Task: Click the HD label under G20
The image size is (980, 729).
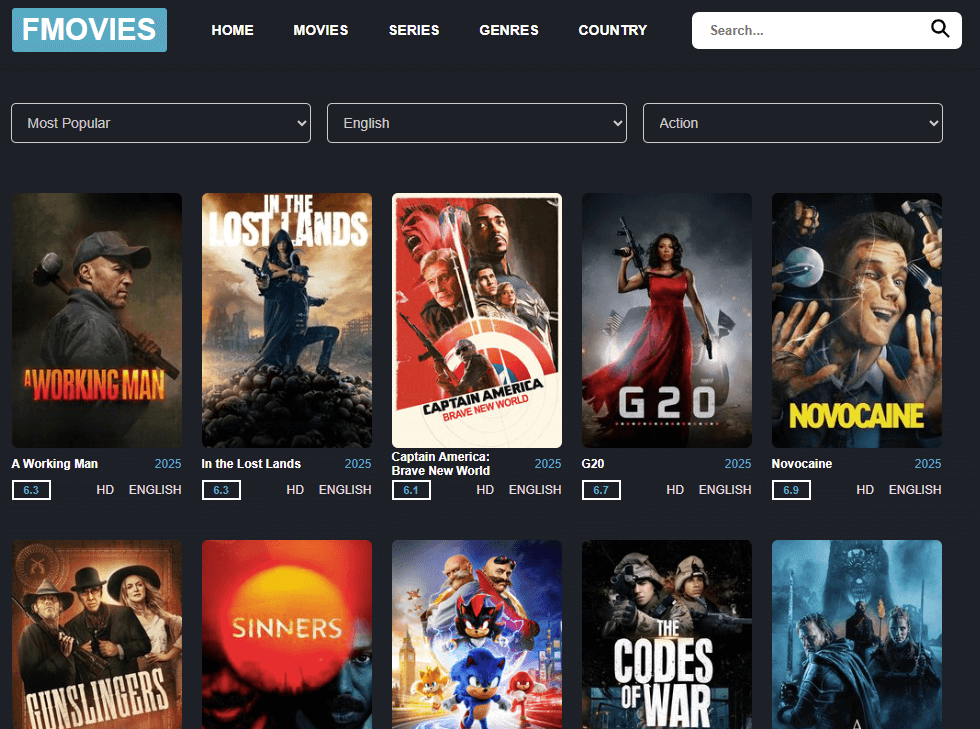Action: tap(675, 490)
